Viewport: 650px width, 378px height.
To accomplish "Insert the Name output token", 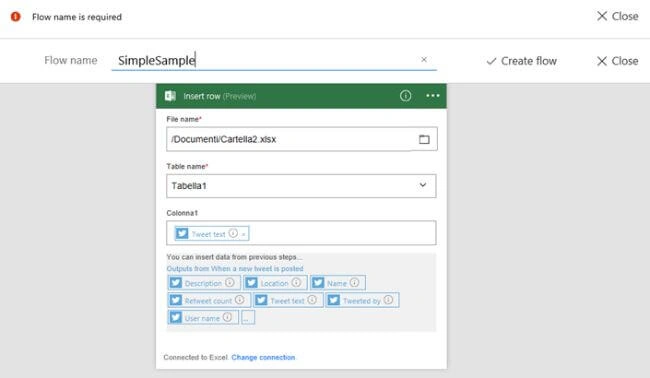I will click(338, 283).
